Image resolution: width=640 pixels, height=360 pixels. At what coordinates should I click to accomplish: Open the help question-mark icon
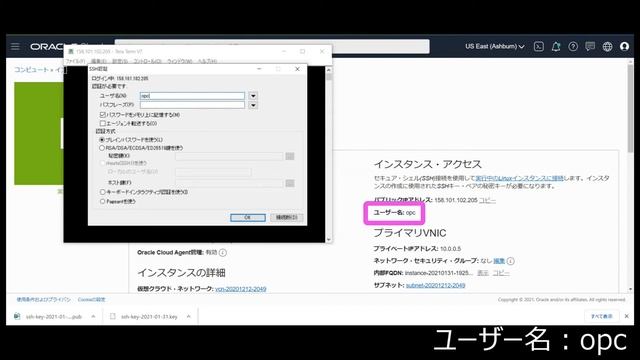(573, 47)
